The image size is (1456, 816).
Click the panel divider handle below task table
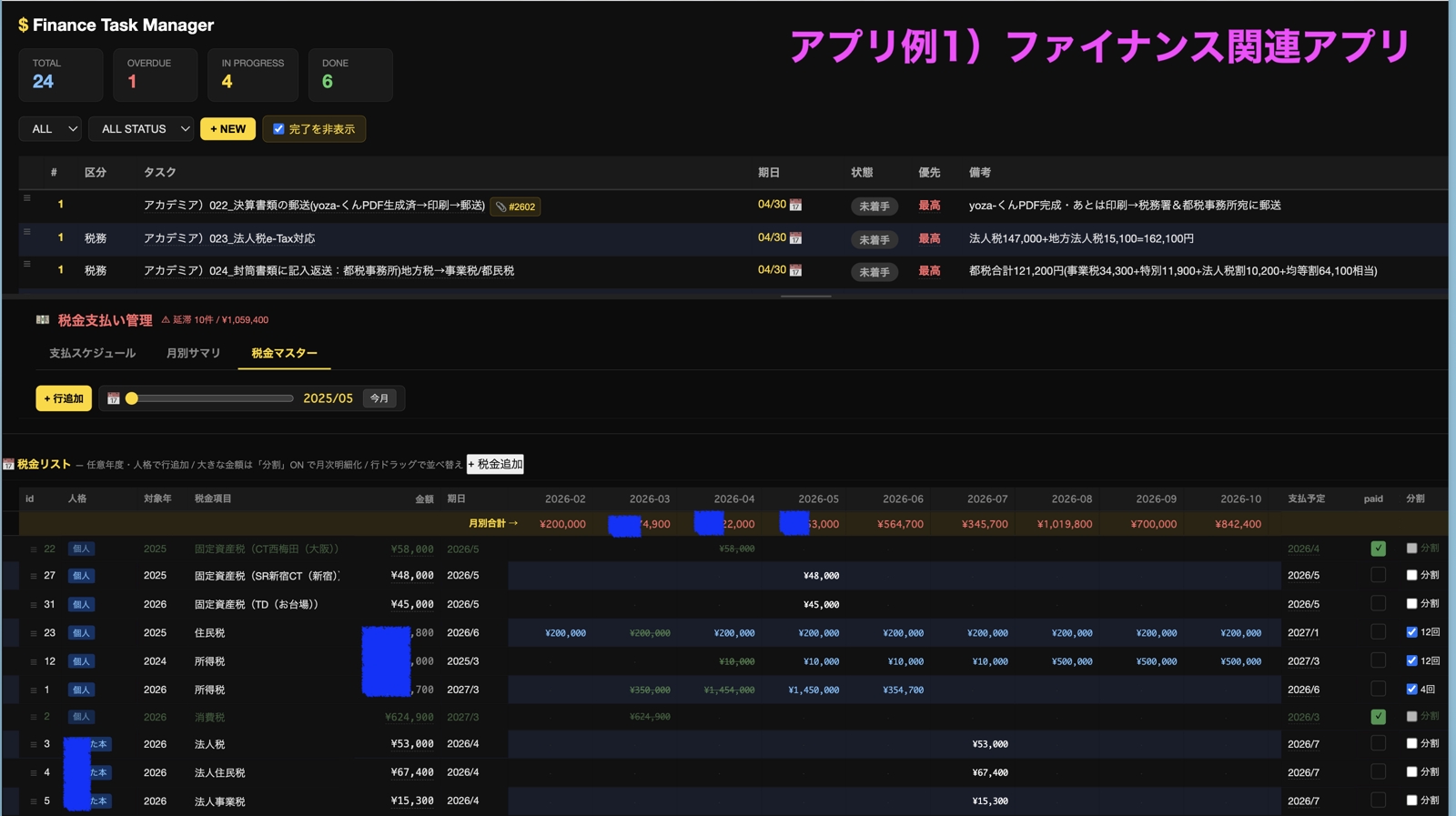pyautogui.click(x=805, y=297)
